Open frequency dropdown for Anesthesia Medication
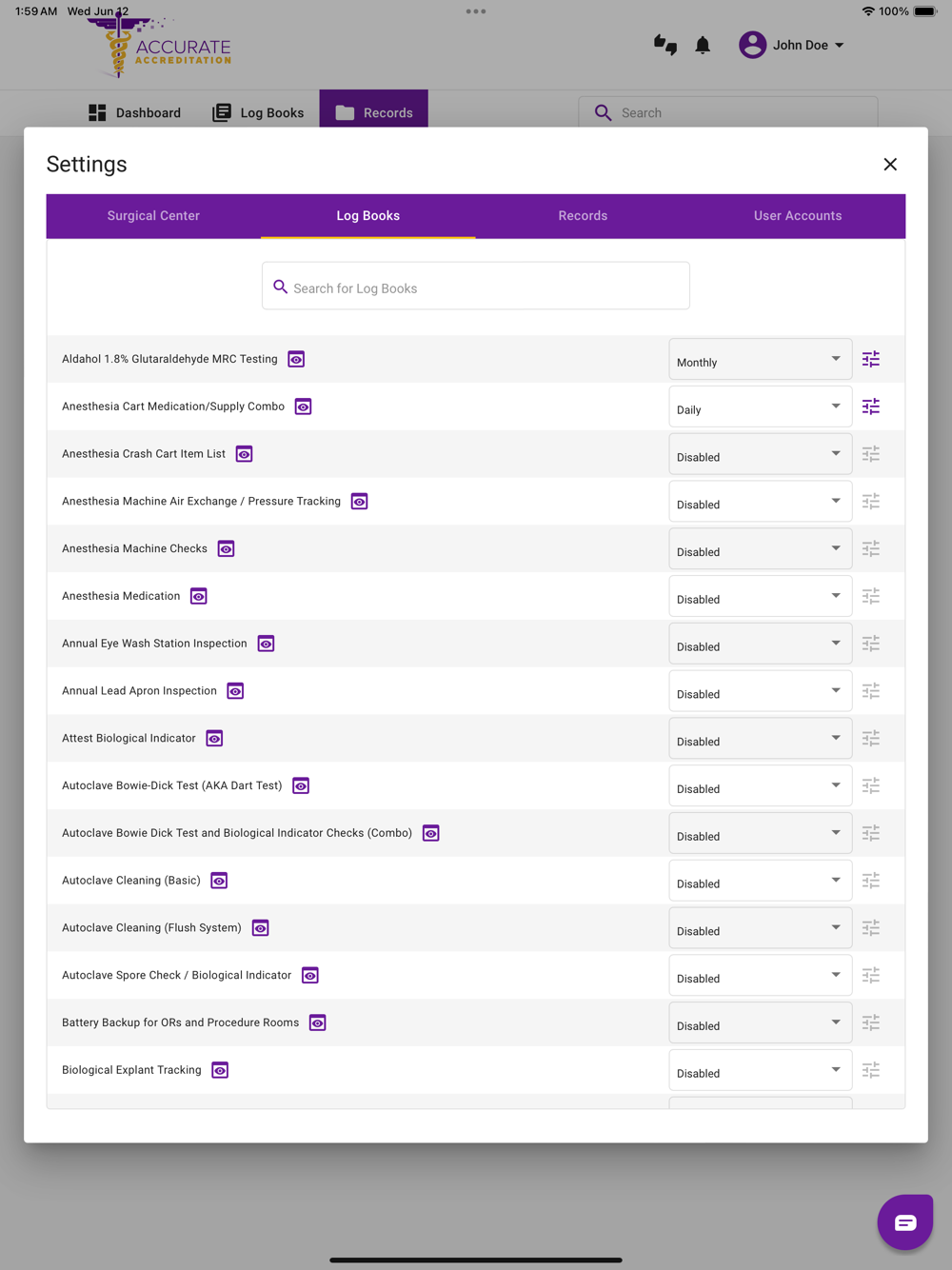The width and height of the screenshot is (952, 1270). point(761,596)
